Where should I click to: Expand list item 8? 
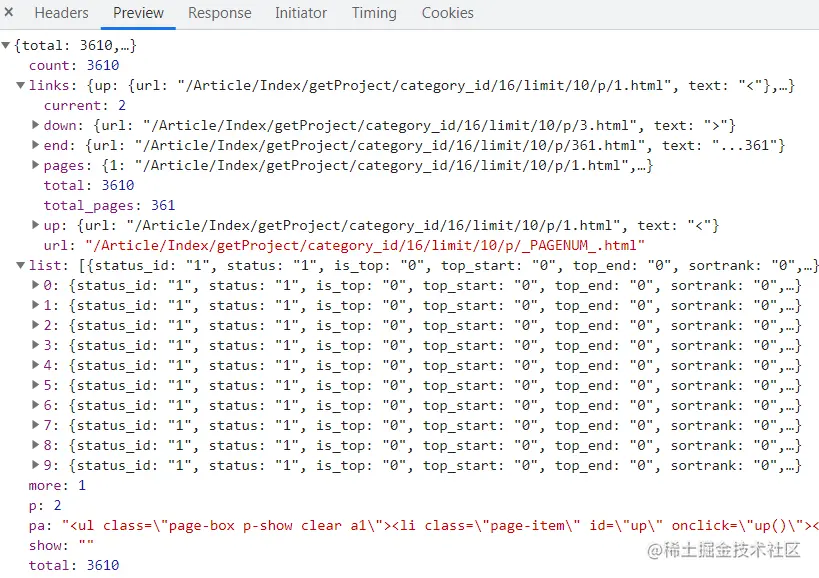click(36, 445)
